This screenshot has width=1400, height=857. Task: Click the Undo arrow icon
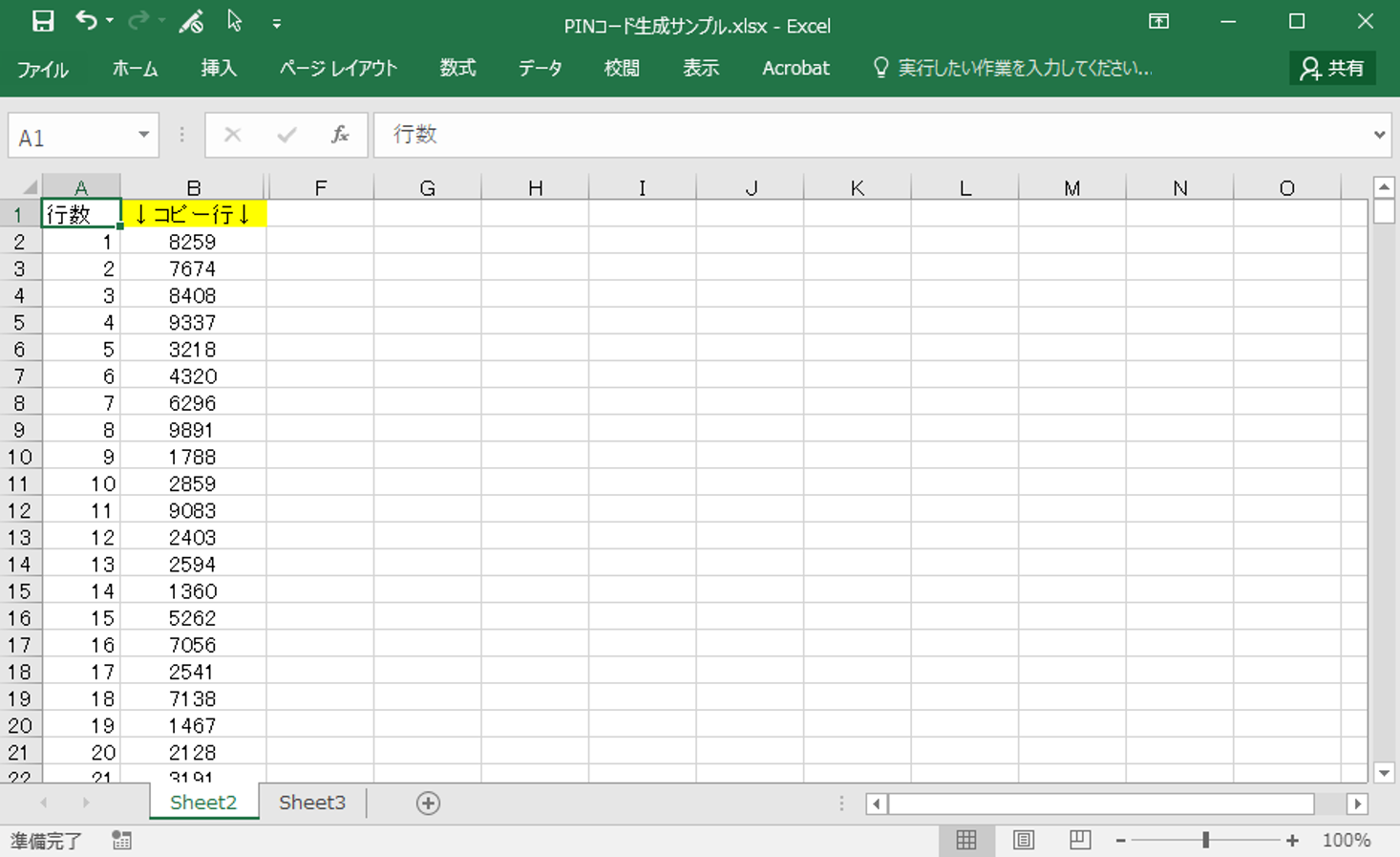coord(86,21)
